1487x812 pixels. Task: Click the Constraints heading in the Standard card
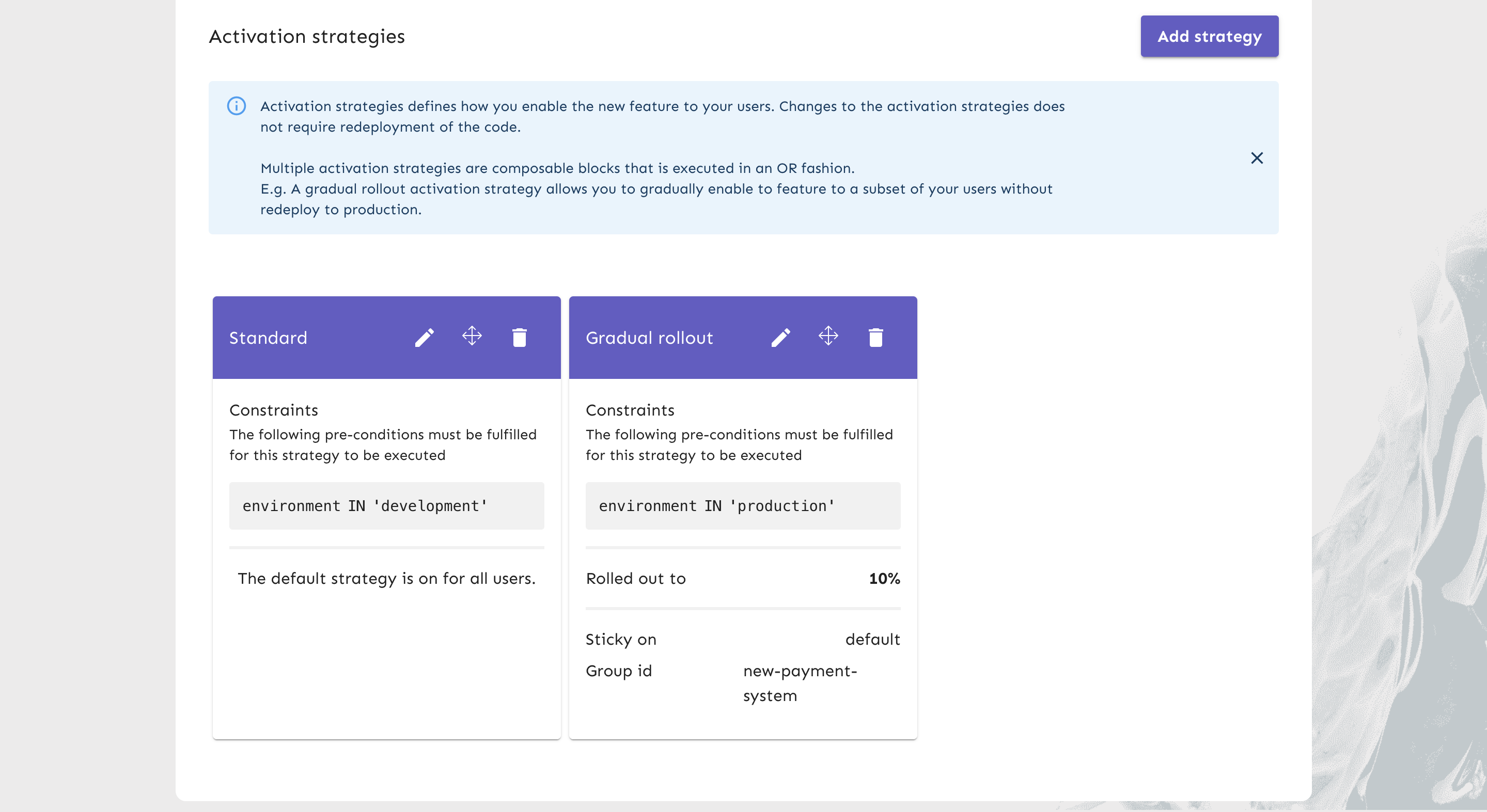(x=274, y=410)
